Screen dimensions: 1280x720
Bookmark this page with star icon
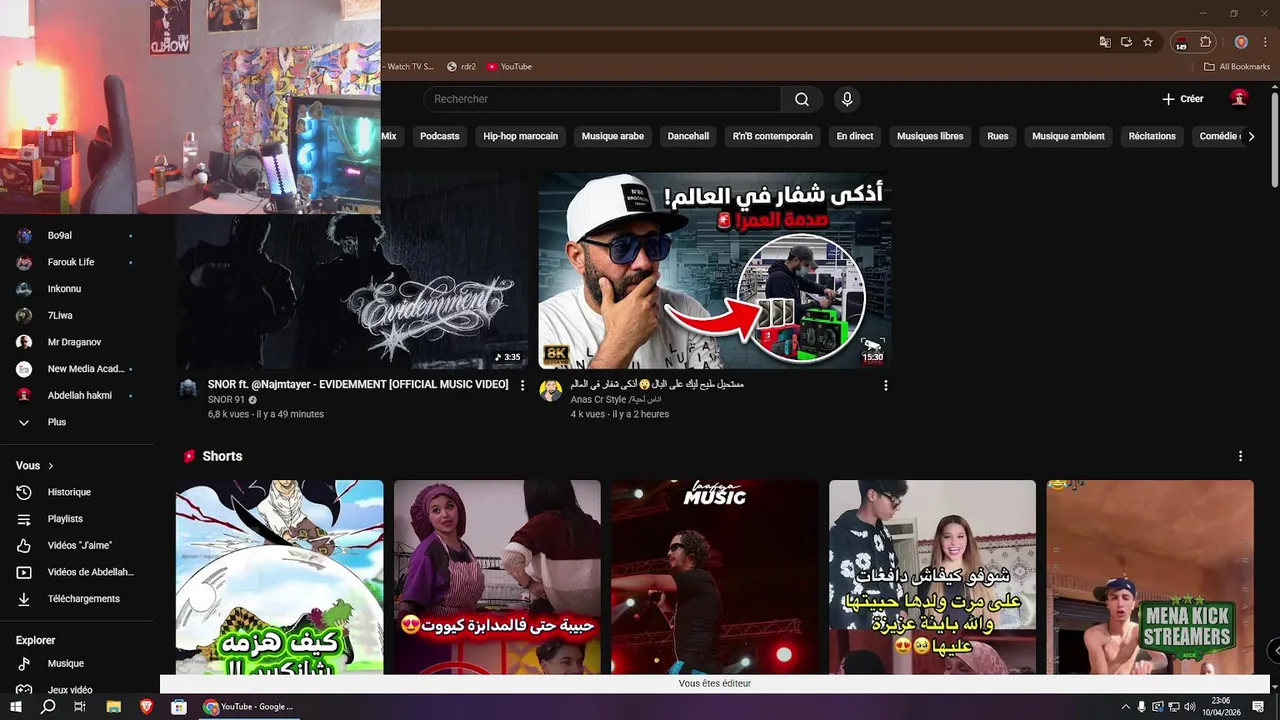(x=1148, y=42)
